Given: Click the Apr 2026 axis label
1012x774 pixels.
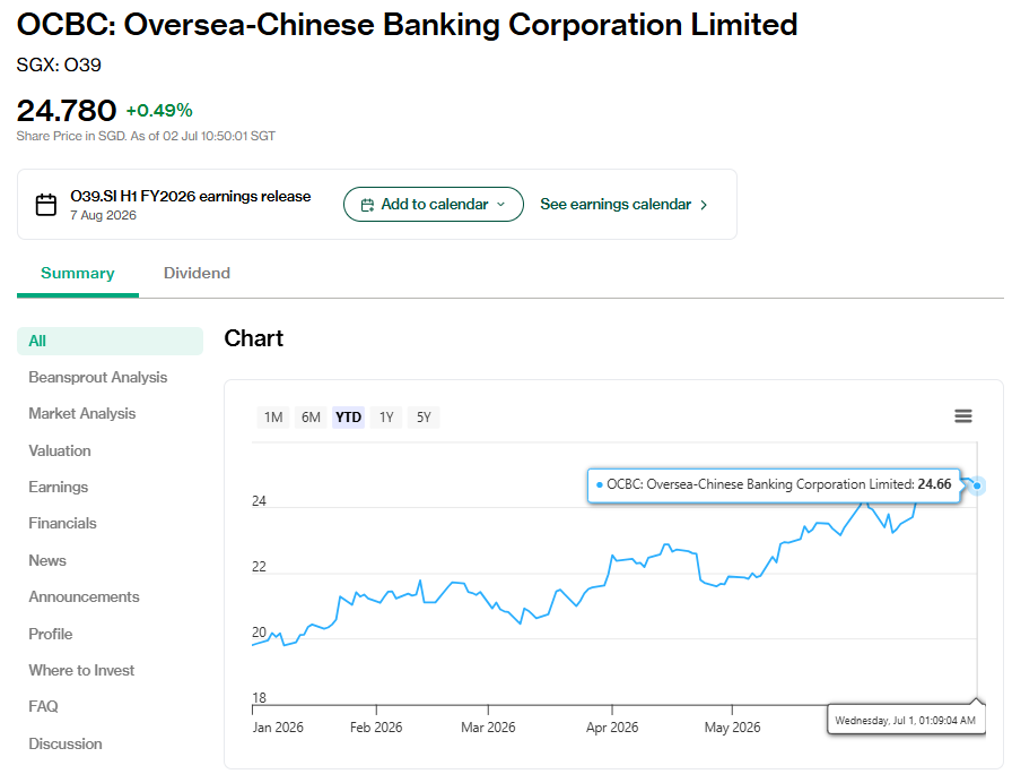Looking at the screenshot, I should [612, 728].
